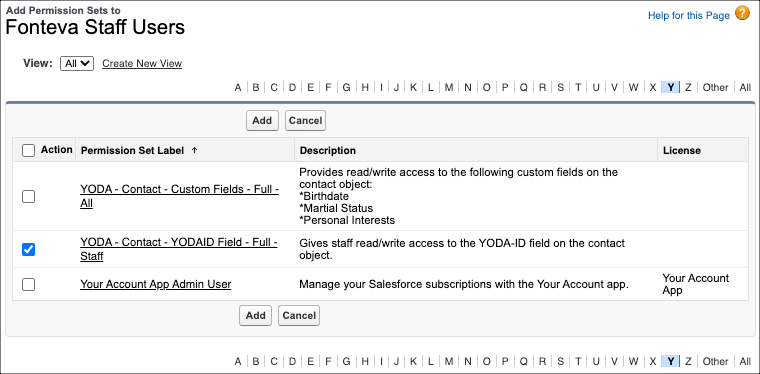Open Create New View link
Image resolution: width=760 pixels, height=374 pixels.
tap(142, 63)
